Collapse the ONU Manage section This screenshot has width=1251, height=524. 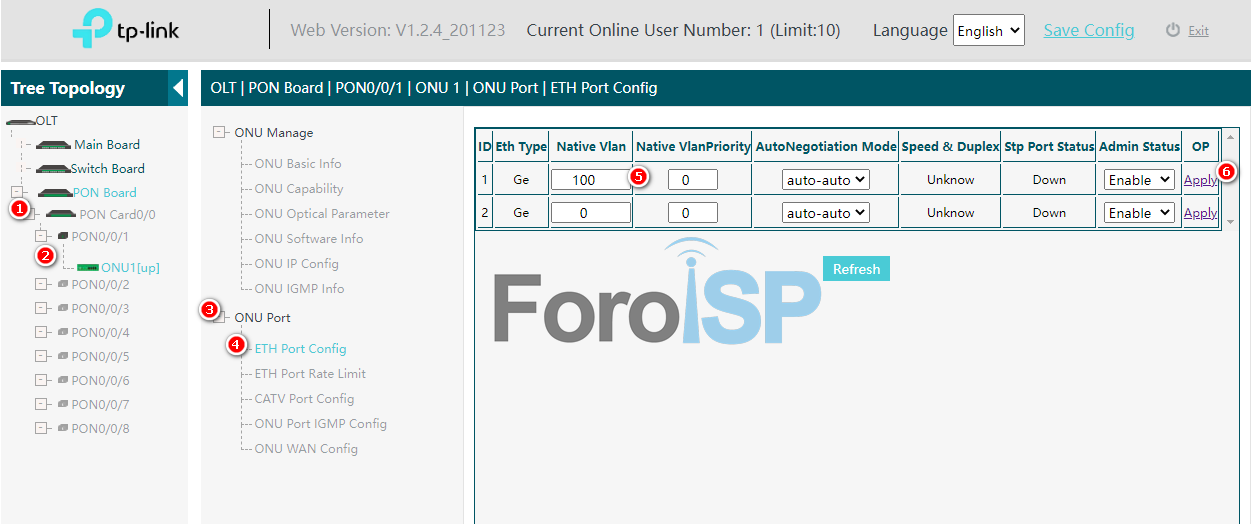(220, 132)
